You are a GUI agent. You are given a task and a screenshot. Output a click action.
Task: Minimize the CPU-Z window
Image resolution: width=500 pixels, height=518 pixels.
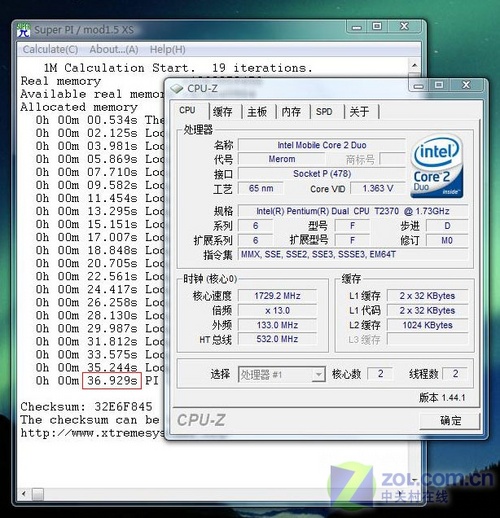click(419, 86)
